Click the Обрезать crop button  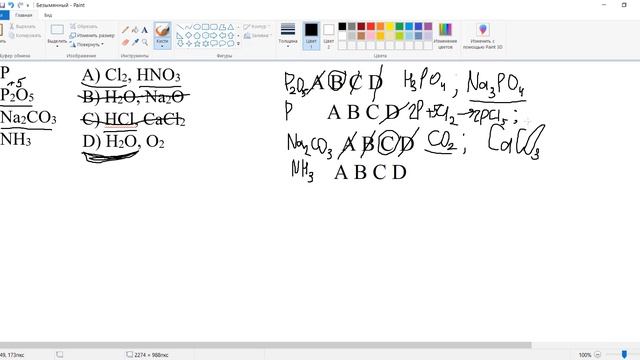[84, 27]
